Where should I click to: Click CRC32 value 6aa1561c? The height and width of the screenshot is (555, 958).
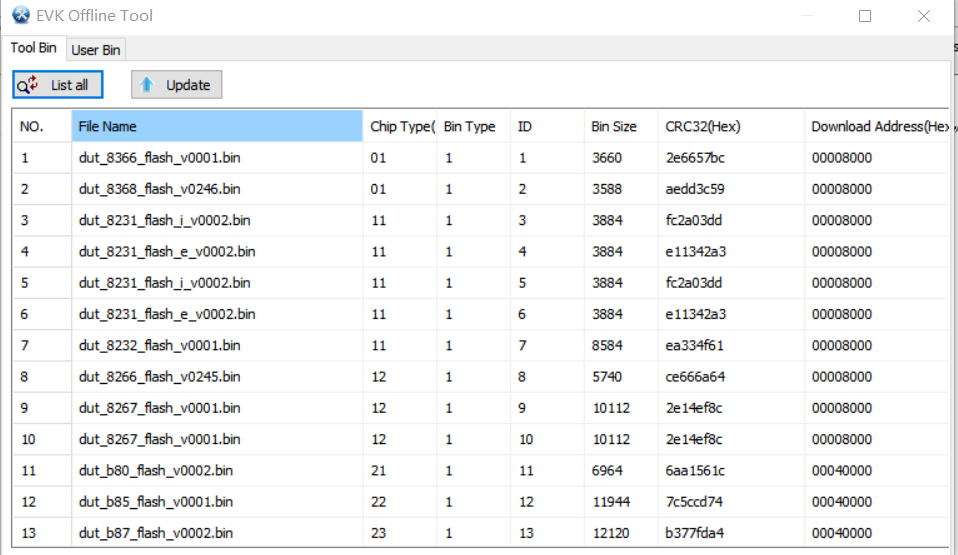[695, 470]
